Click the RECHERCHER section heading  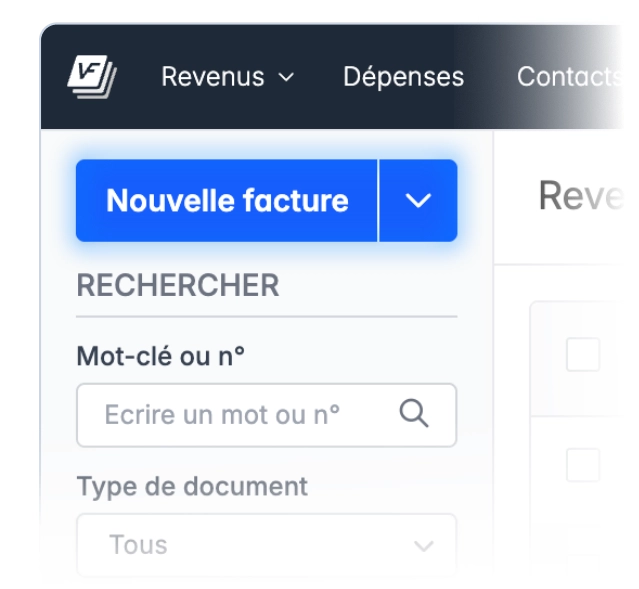tap(178, 286)
